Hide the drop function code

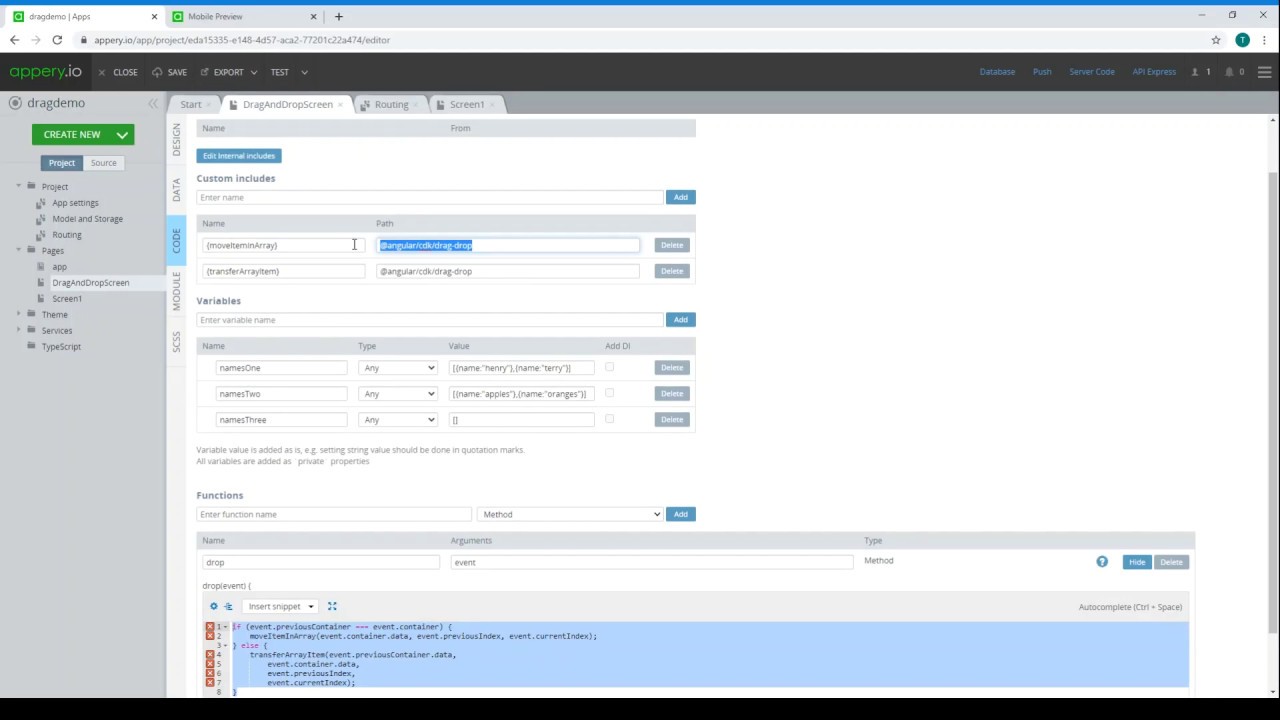coord(1137,562)
